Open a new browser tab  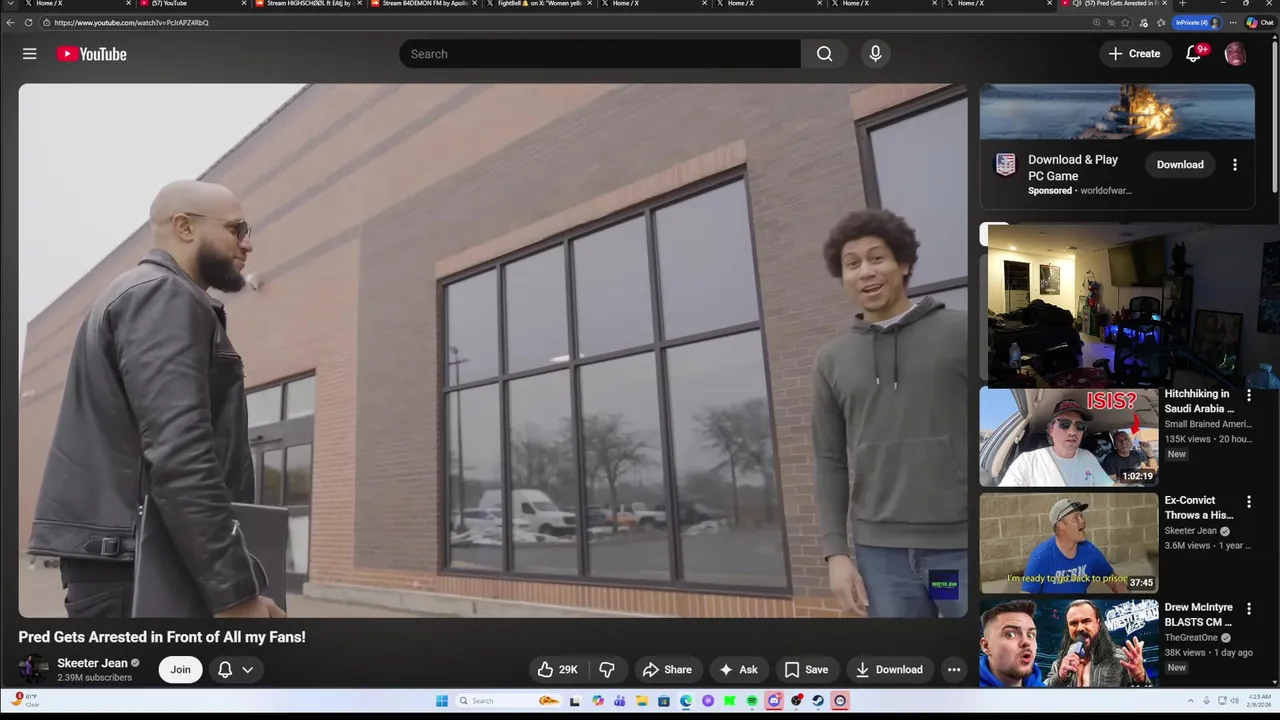click(x=1182, y=4)
